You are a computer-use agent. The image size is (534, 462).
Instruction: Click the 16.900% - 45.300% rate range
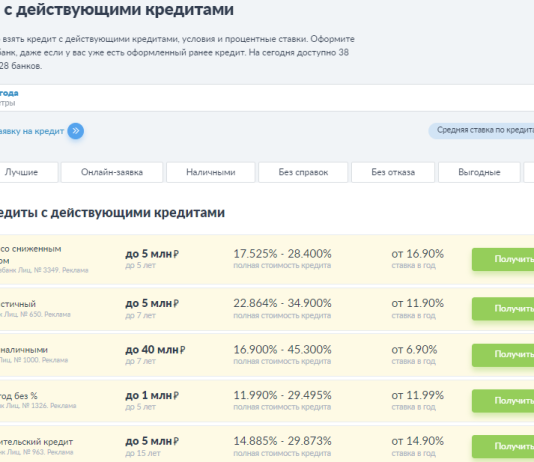[282, 349]
